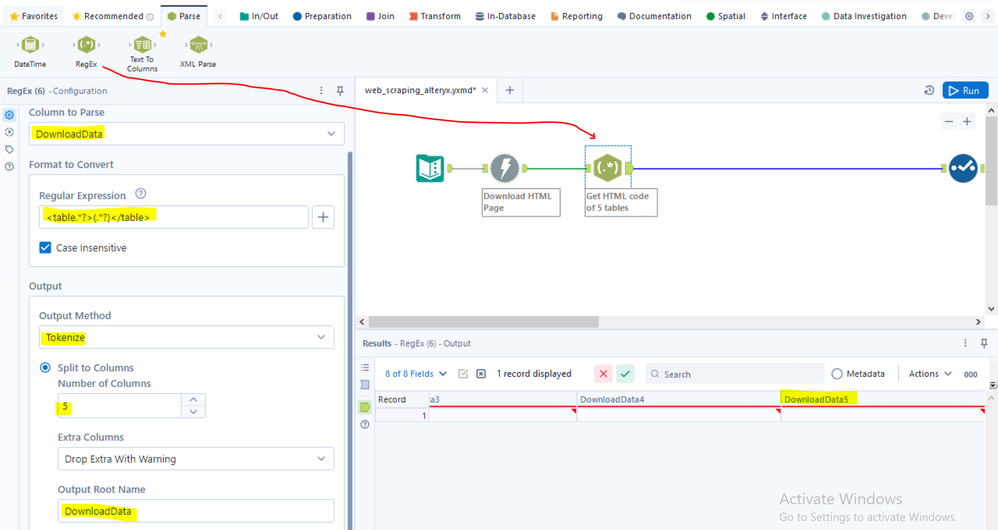
Task: Pin the Results panel
Action: 984,343
